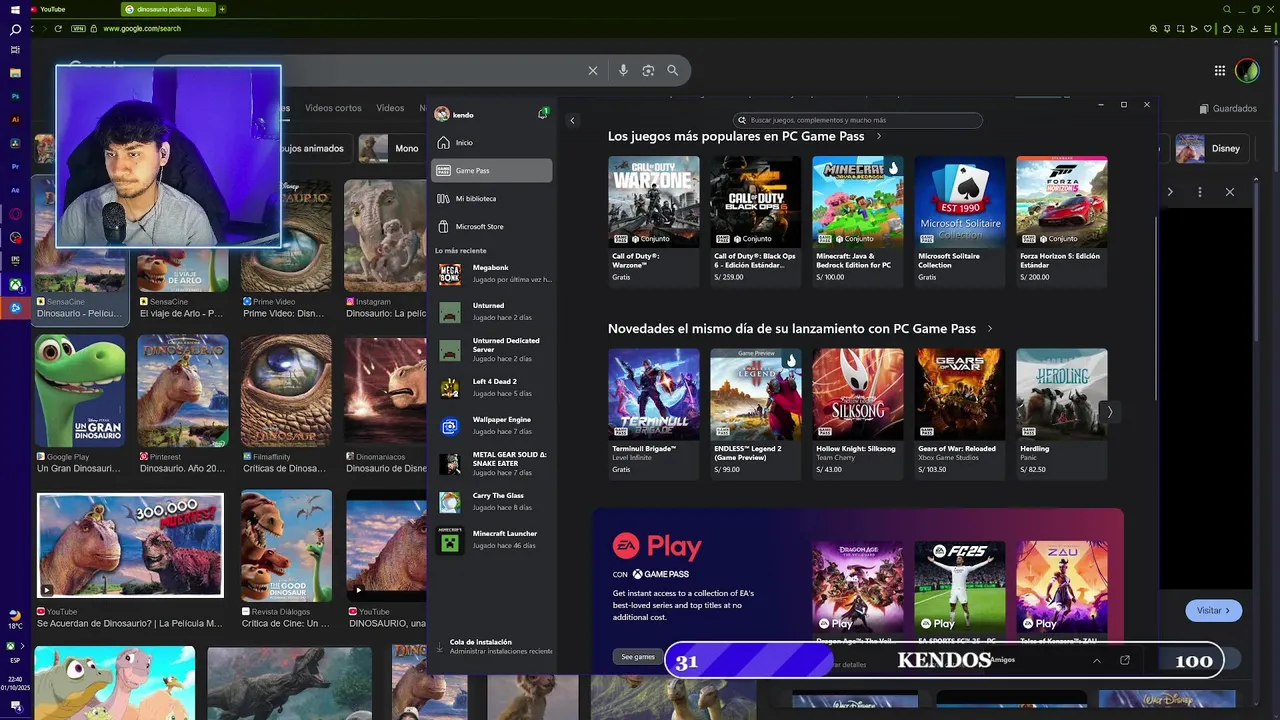Open Forza Horizon 5 Edición Estándar tile
This screenshot has width=1280, height=720.
pos(1062,220)
